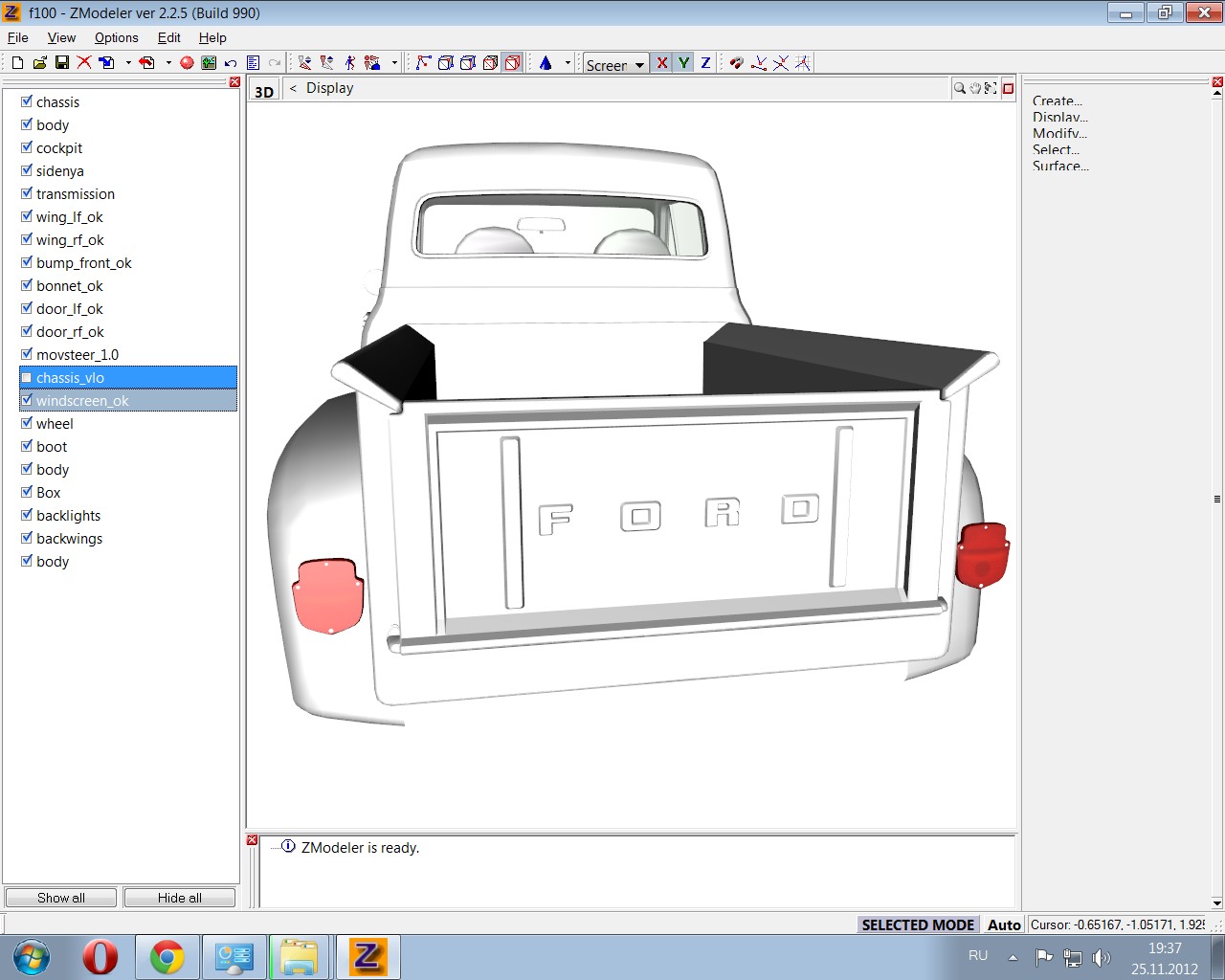Toggle the bonnet_ok checkbox
Image resolution: width=1225 pixels, height=980 pixels.
[x=27, y=285]
